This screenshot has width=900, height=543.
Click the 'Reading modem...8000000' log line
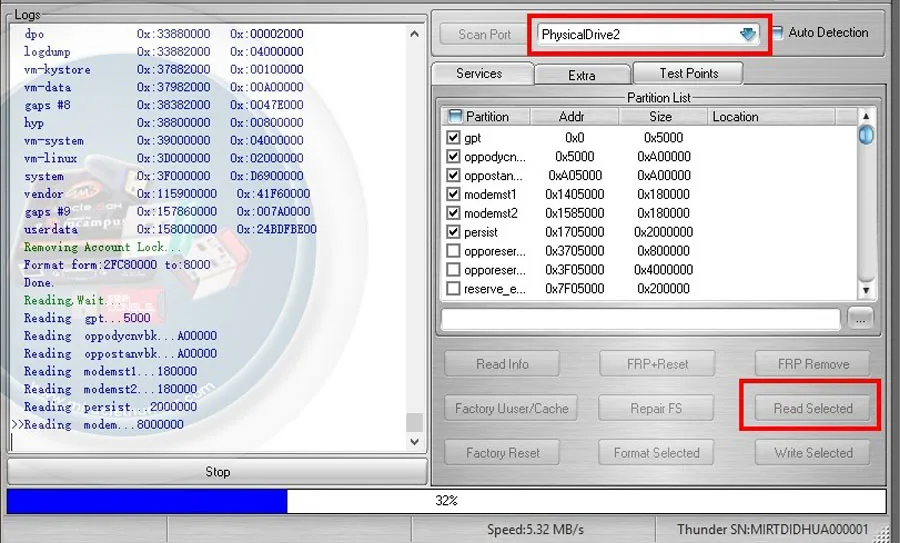pyautogui.click(x=103, y=425)
